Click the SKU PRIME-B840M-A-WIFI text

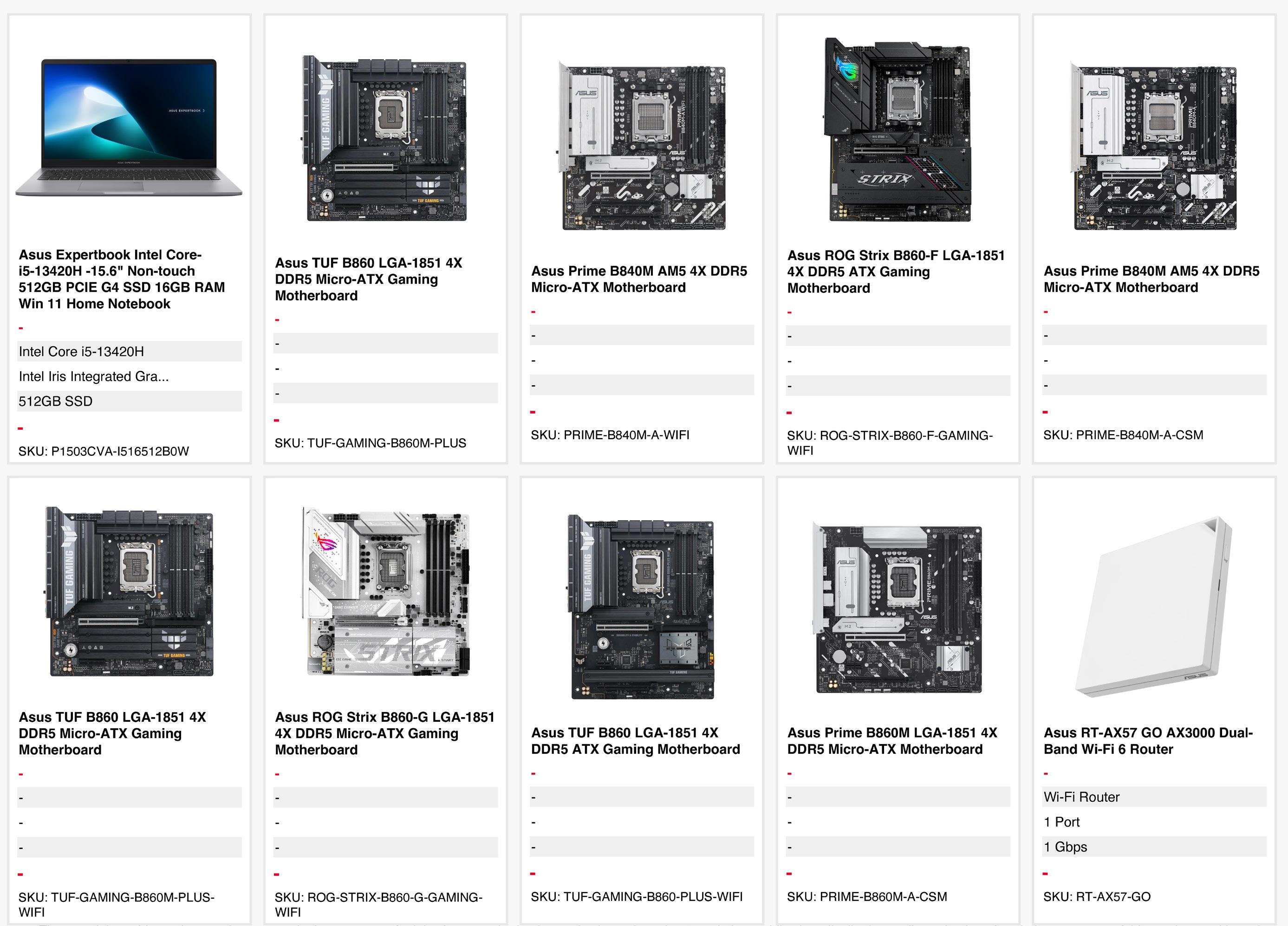pos(610,435)
